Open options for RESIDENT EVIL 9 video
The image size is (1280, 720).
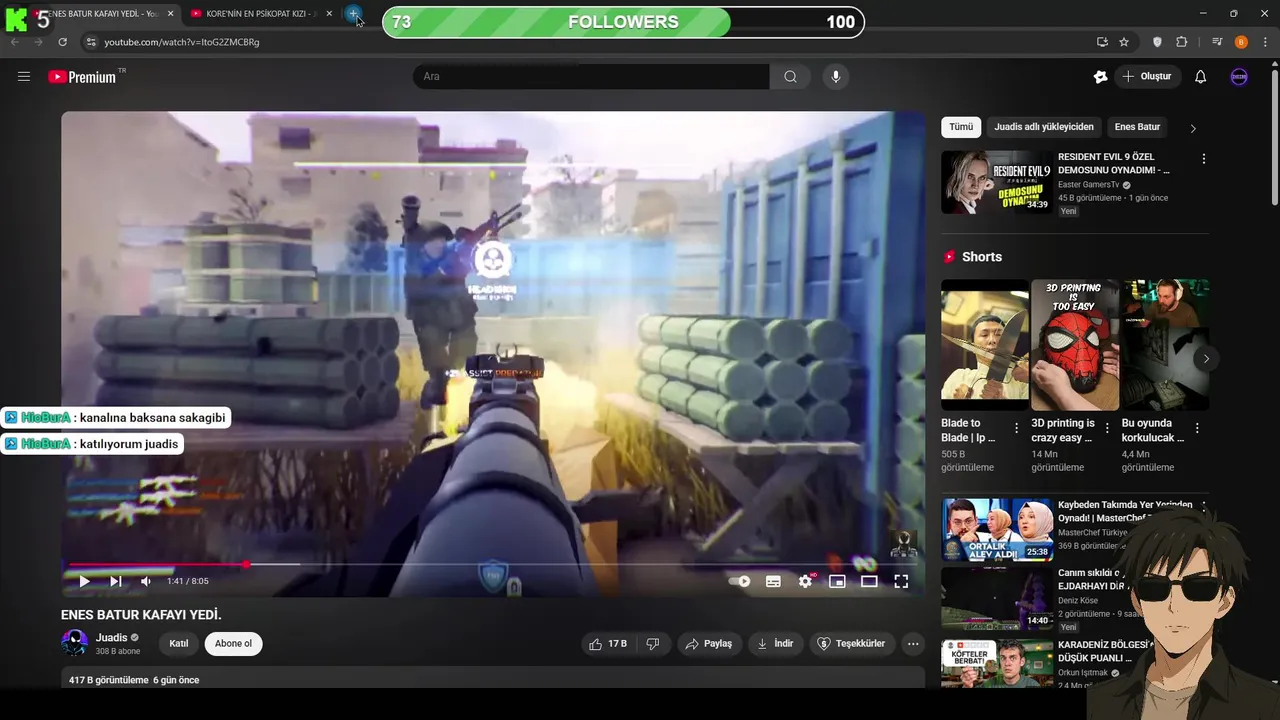point(1203,159)
